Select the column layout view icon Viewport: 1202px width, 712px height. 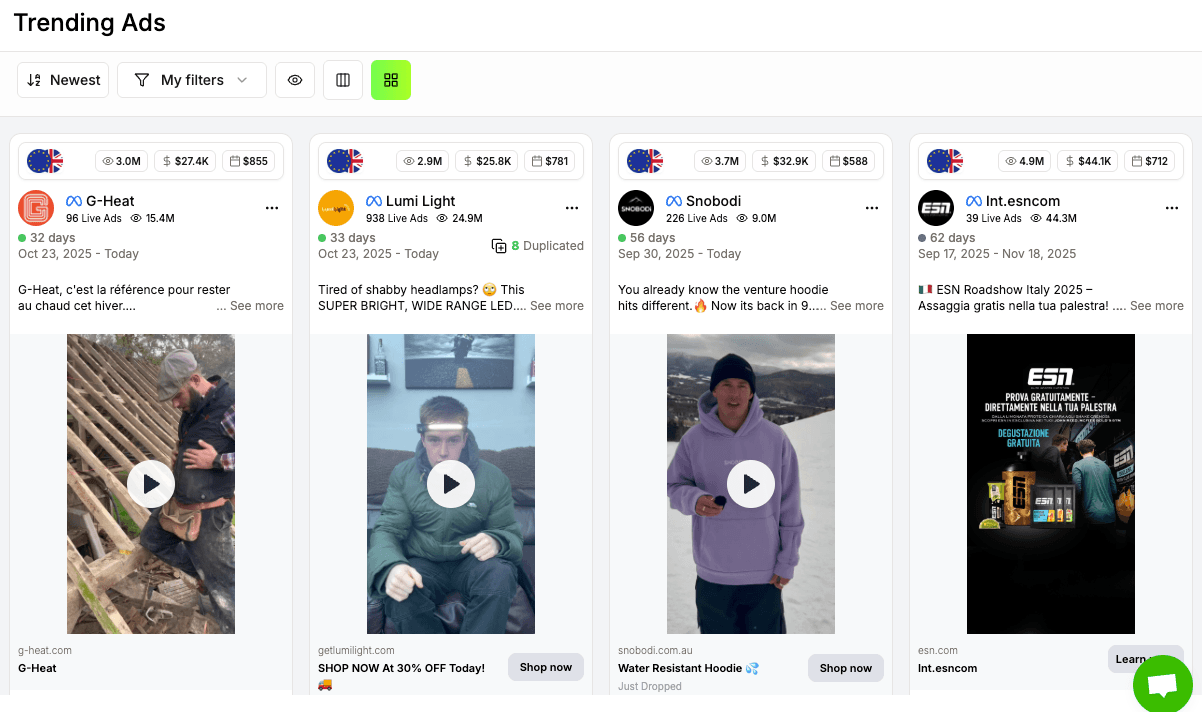click(x=343, y=80)
